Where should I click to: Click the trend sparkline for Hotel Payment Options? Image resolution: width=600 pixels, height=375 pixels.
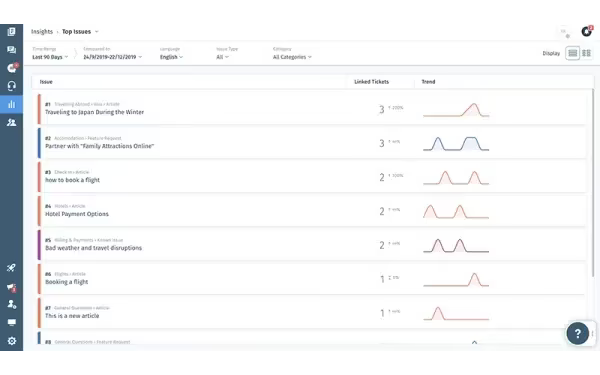(456, 212)
